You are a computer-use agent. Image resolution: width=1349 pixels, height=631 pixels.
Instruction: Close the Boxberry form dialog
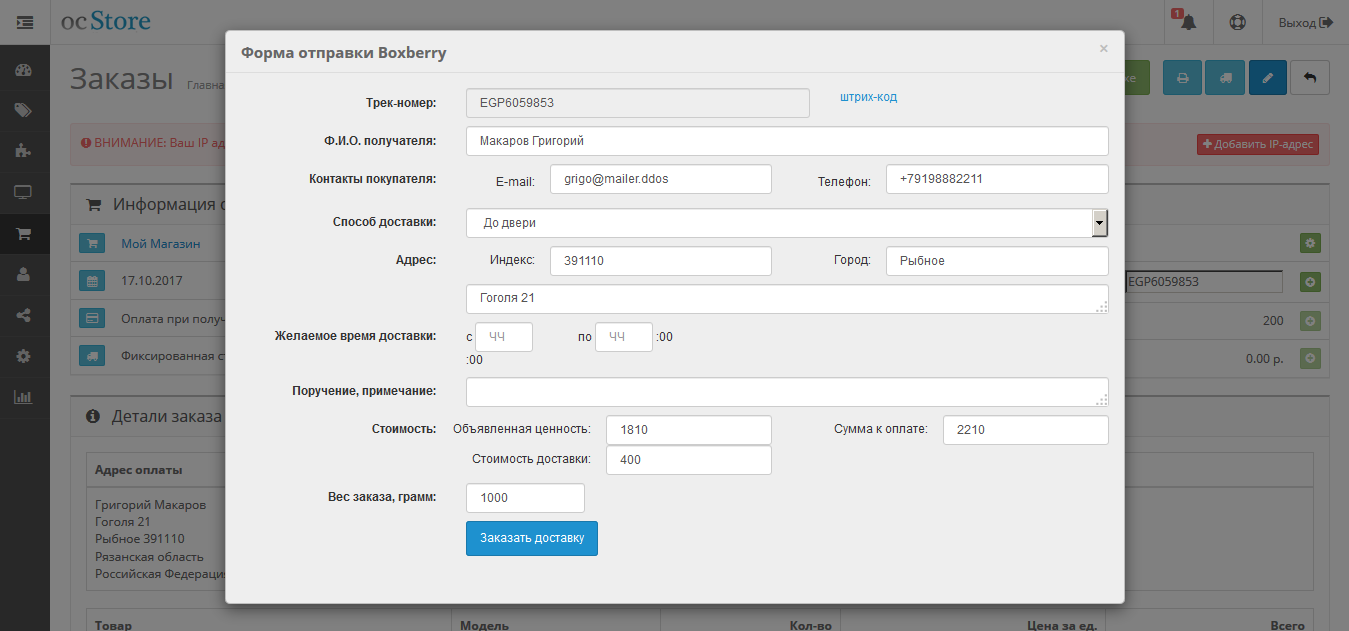(x=1104, y=48)
